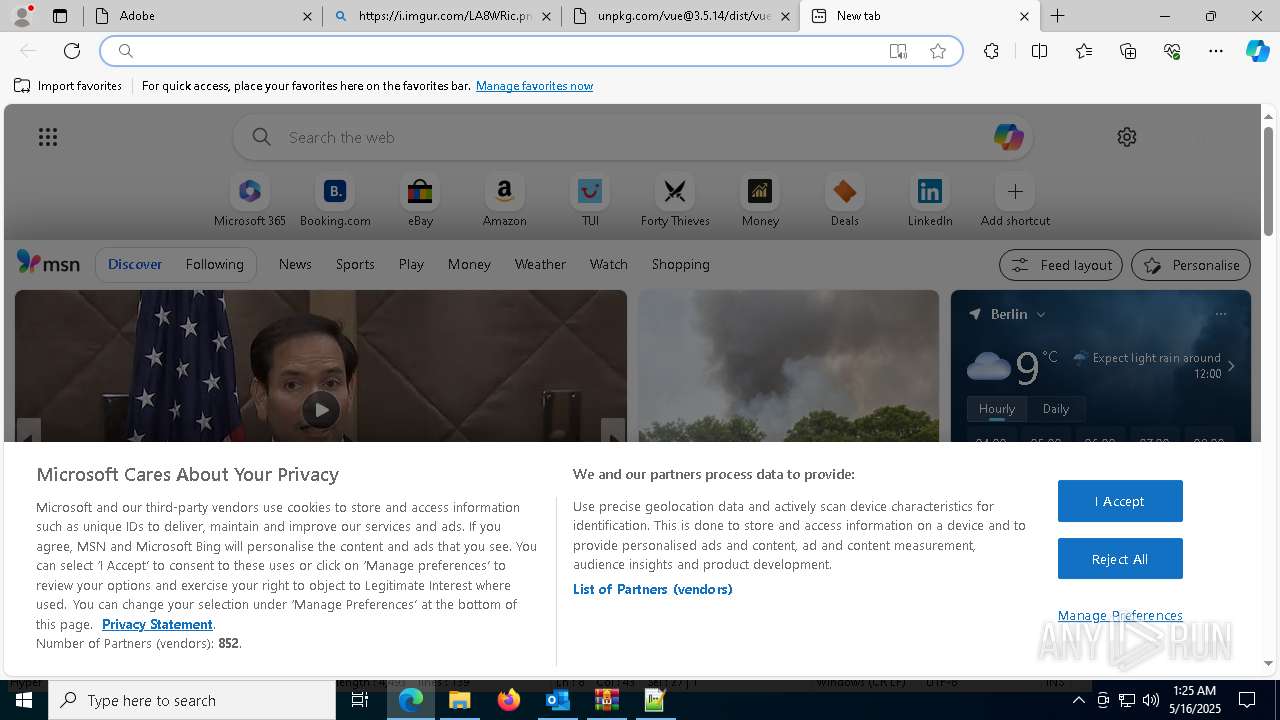Click the page vertical scrollbar
The image size is (1280, 720).
click(1268, 183)
